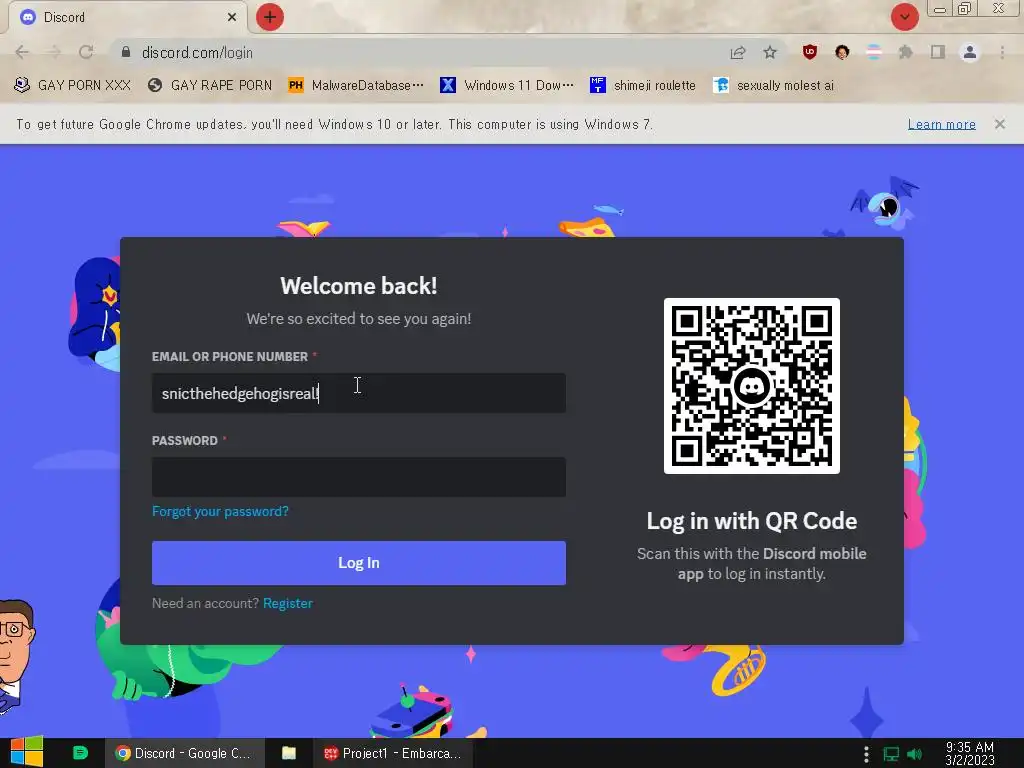Click the Email or Phone Number field
The height and width of the screenshot is (768, 1024).
tap(359, 393)
